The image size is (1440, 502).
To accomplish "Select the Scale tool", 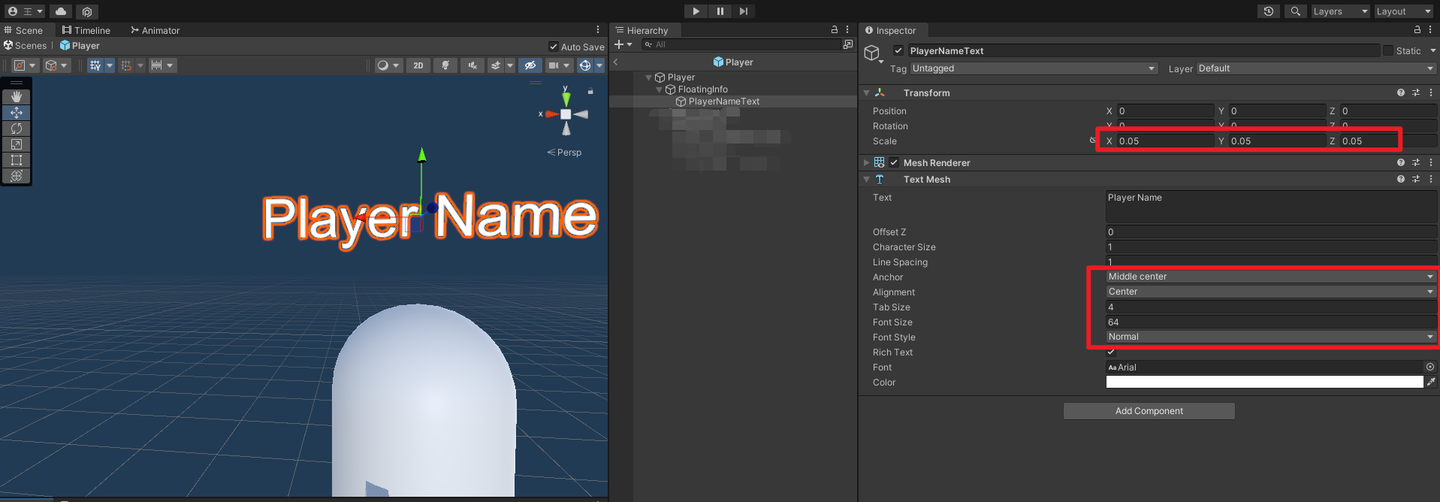I will coord(16,144).
